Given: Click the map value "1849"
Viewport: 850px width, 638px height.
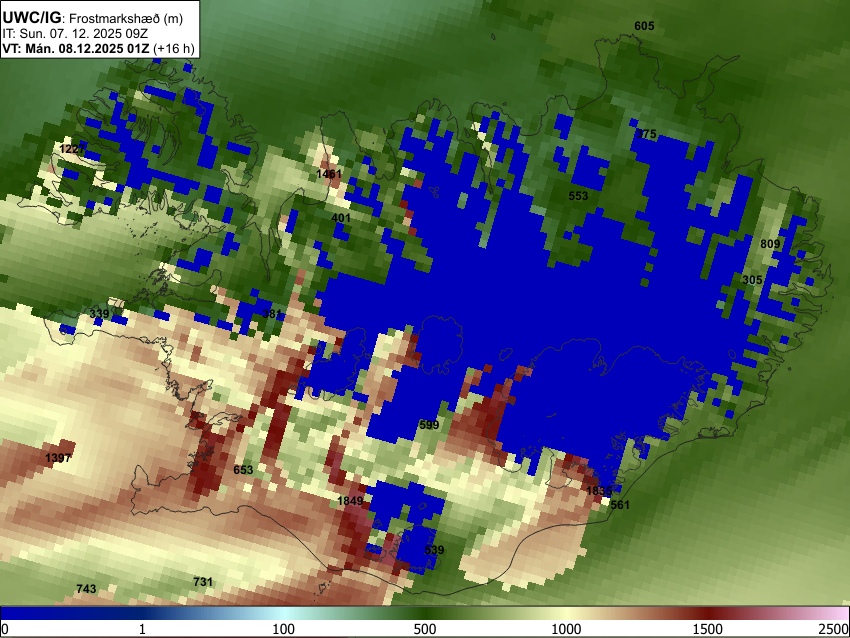Looking at the screenshot, I should pyautogui.click(x=350, y=501).
